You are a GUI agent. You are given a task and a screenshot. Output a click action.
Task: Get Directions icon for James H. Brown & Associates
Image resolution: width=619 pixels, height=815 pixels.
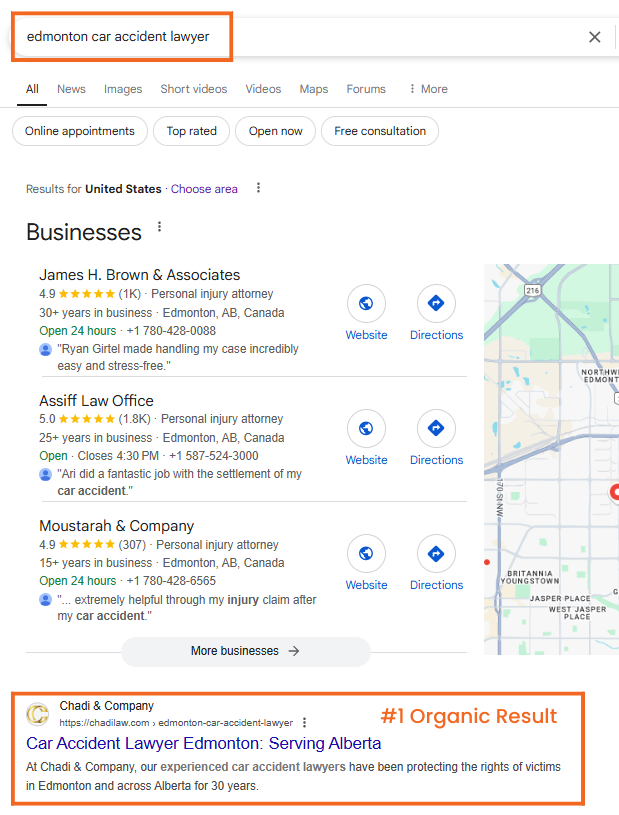click(x=436, y=303)
